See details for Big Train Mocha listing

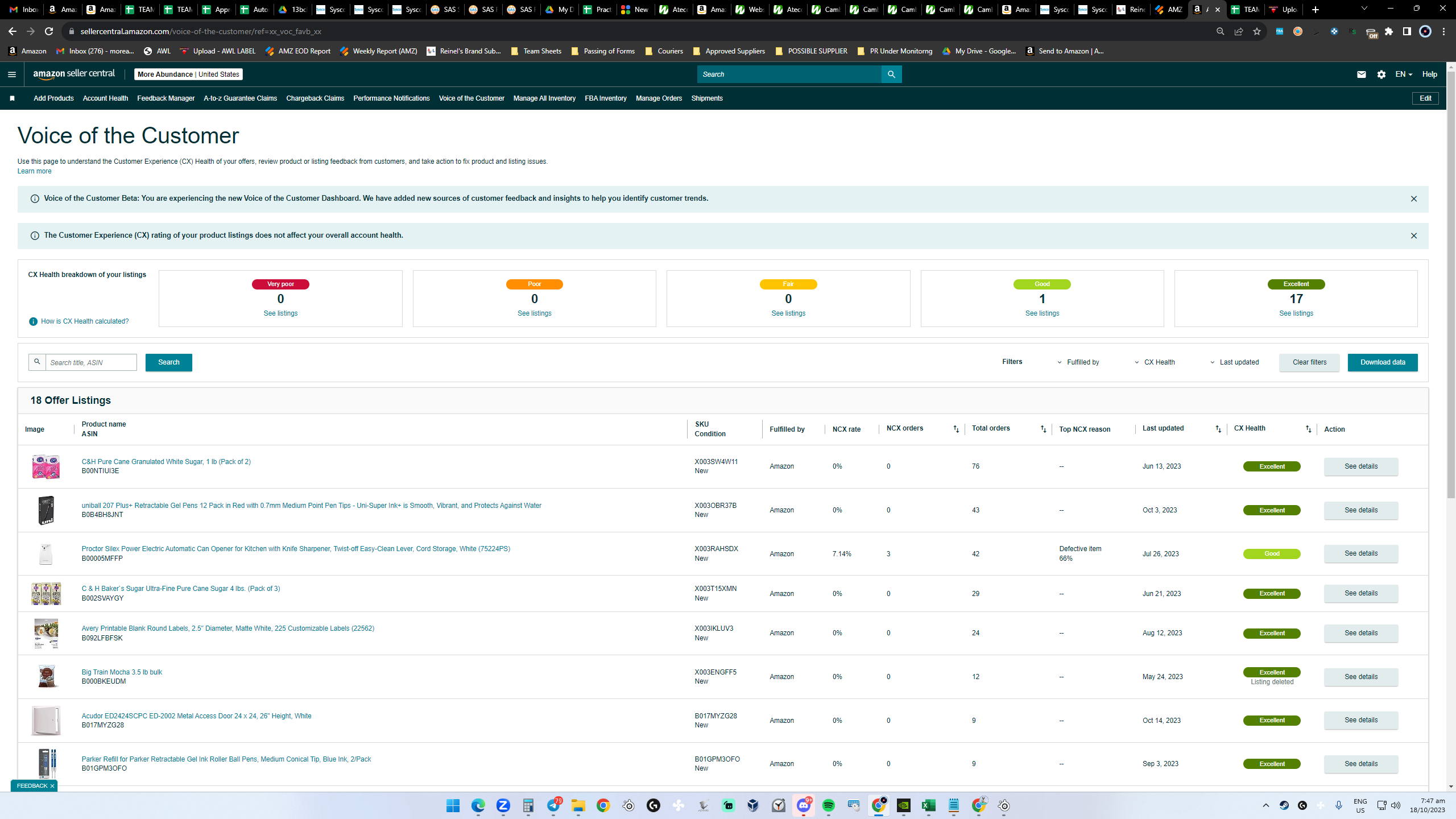point(1361,677)
